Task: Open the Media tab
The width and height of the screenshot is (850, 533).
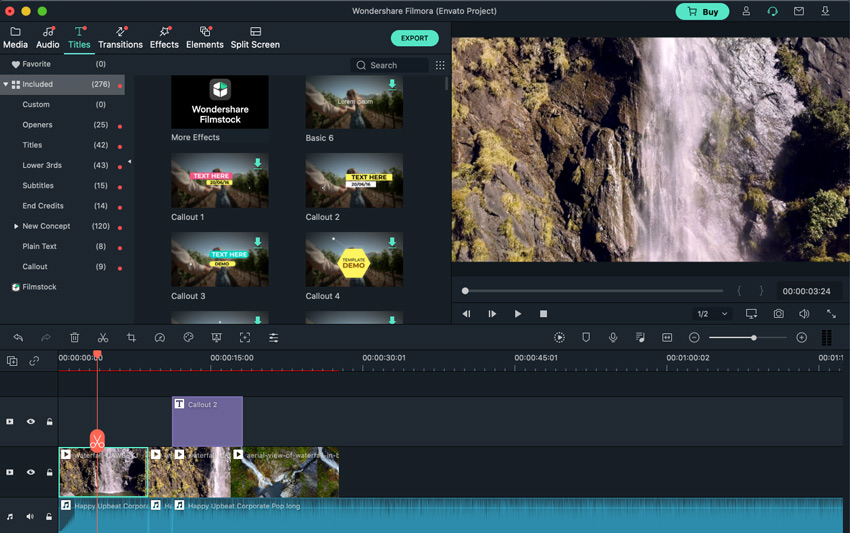Action: click(15, 38)
